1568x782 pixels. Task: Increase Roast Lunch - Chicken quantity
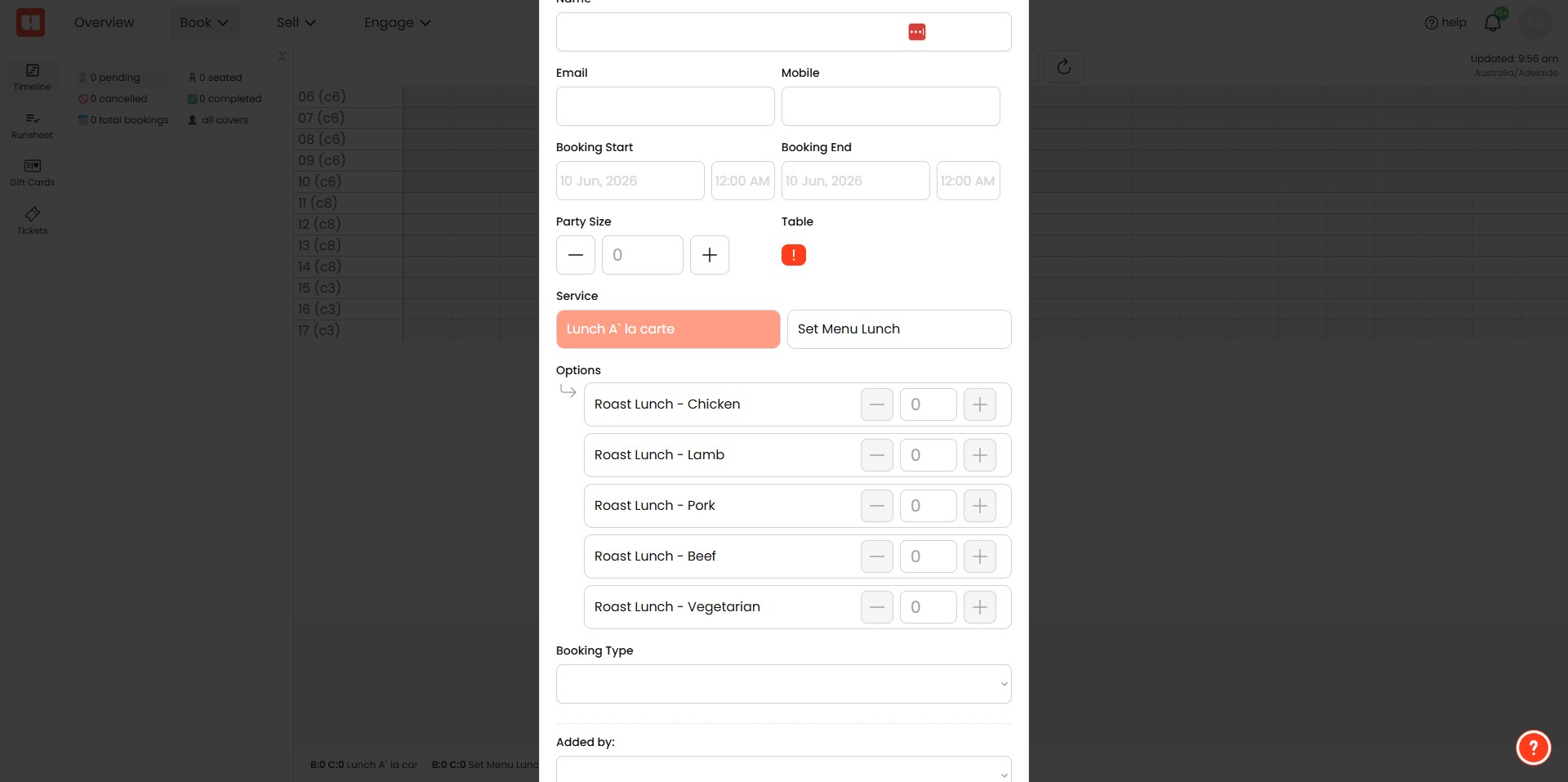[x=980, y=404]
